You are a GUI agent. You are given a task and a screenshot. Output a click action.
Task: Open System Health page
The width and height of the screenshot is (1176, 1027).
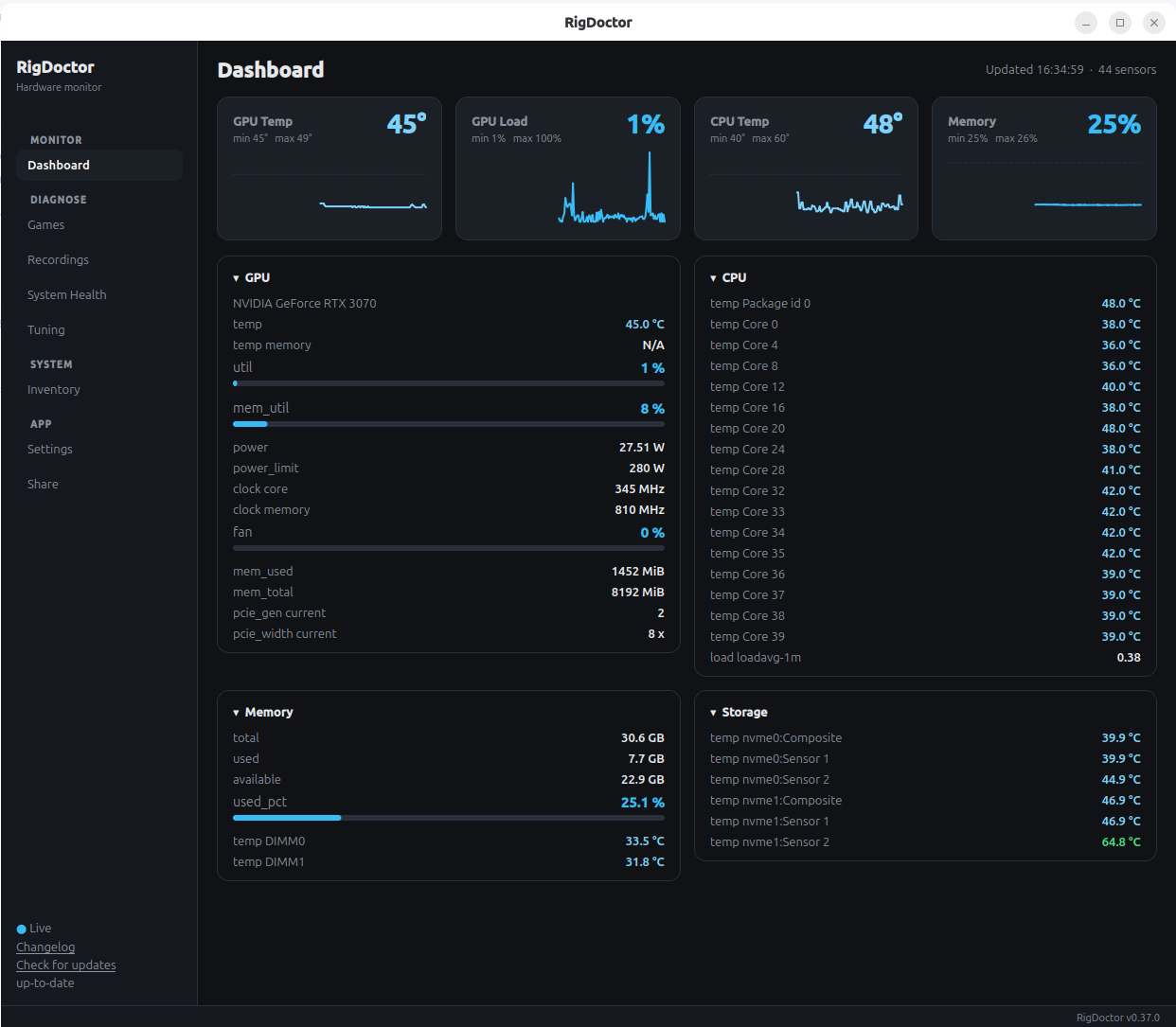point(99,294)
